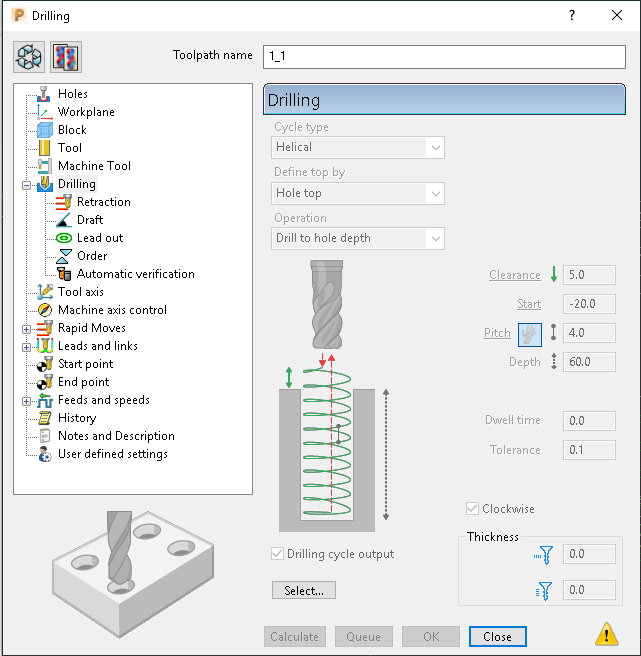Select the Leads and links icon
This screenshot has width=641, height=656.
coord(44,346)
